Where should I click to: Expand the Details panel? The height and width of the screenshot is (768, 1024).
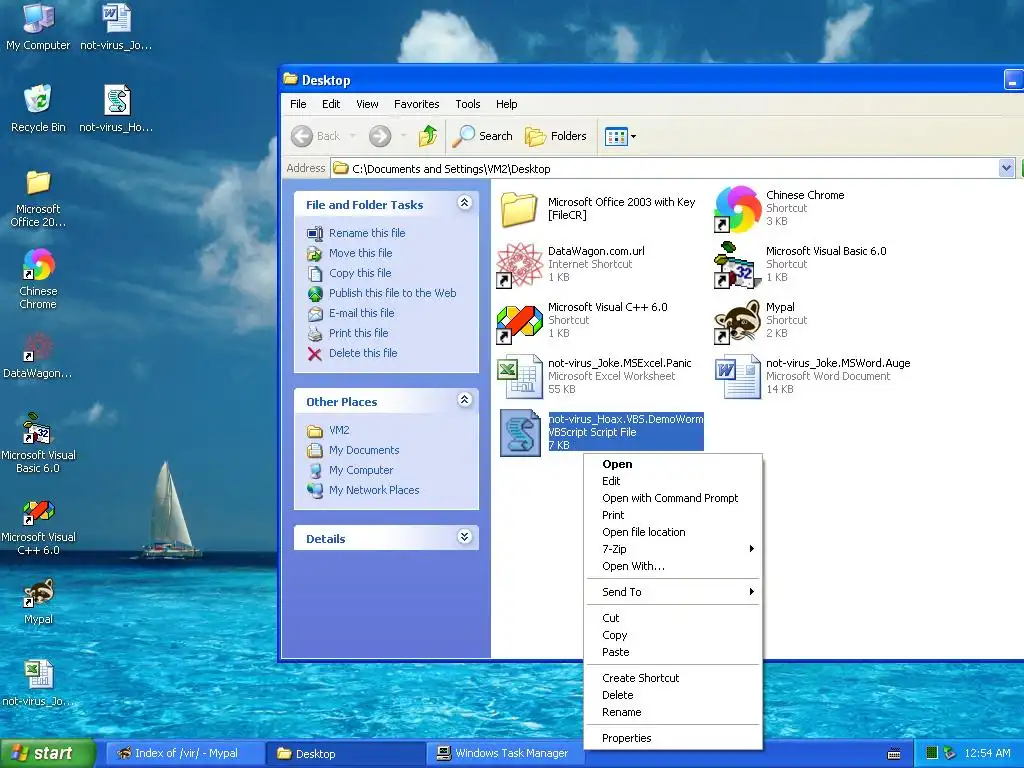click(x=464, y=537)
